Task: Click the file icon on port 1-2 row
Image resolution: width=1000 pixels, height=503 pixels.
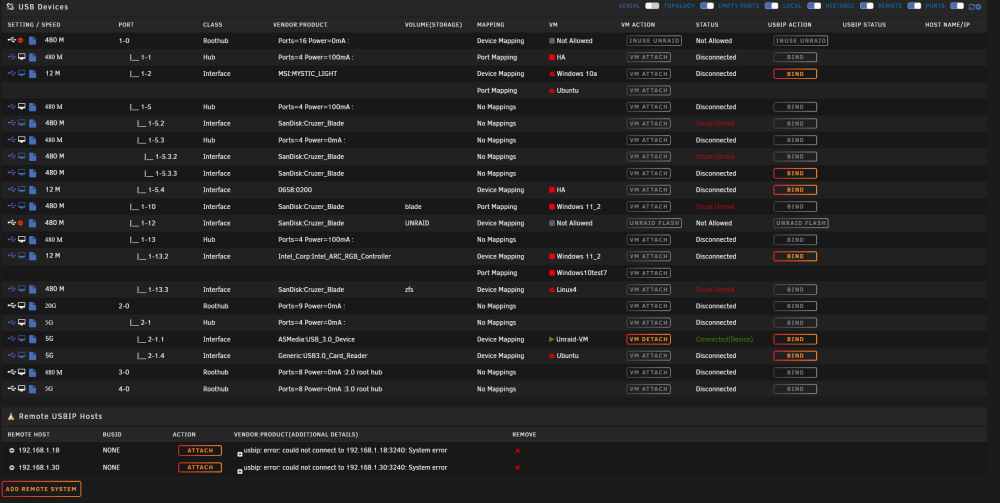Action: coord(33,74)
